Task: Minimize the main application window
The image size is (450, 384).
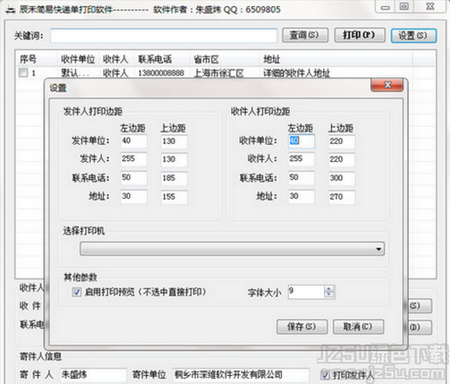Action: pyautogui.click(x=385, y=7)
